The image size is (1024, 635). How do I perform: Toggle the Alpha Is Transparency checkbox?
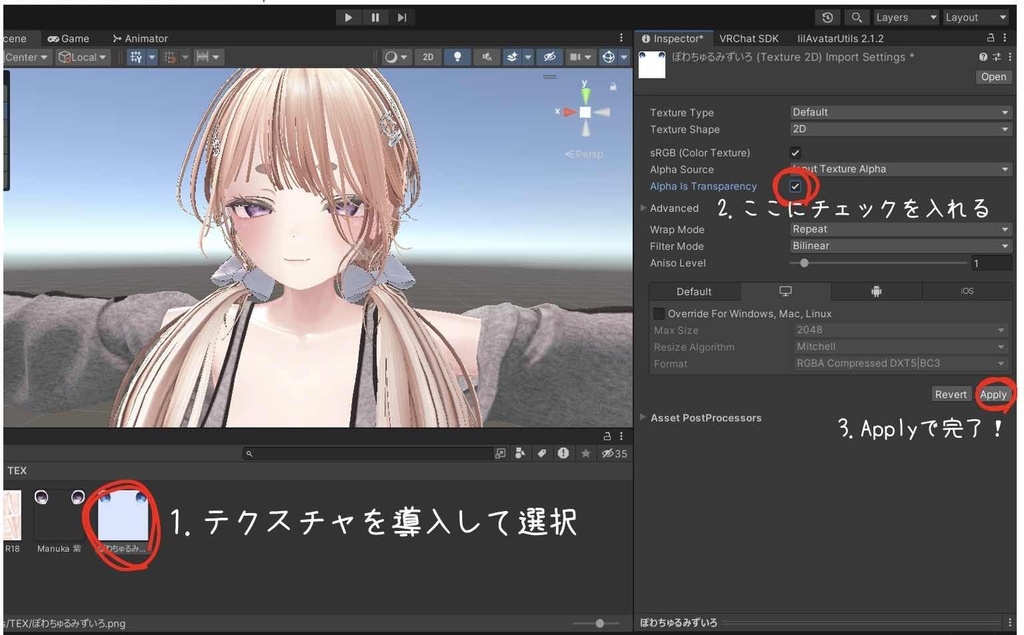pyautogui.click(x=795, y=186)
